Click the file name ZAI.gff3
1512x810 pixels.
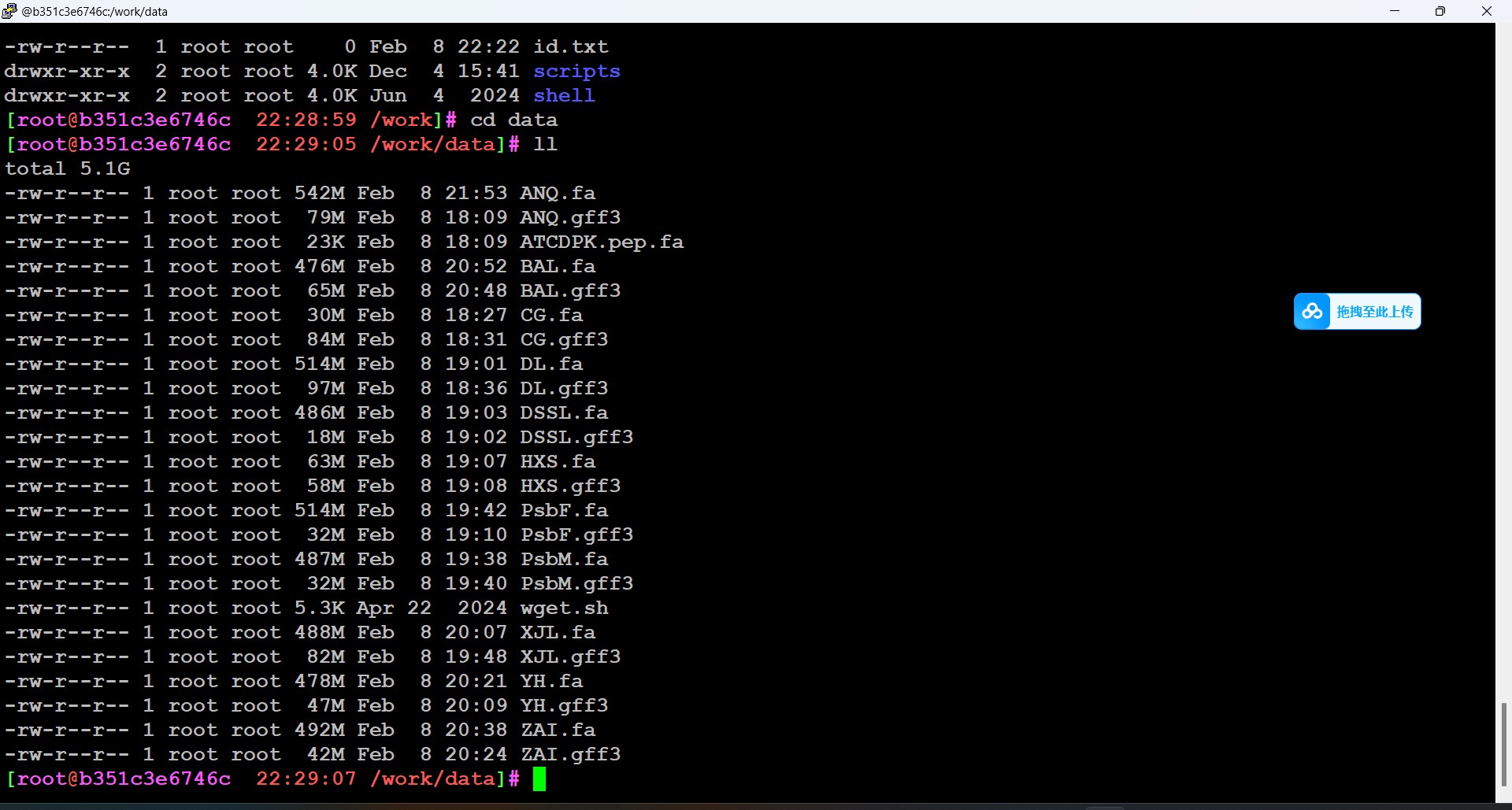[x=570, y=755]
